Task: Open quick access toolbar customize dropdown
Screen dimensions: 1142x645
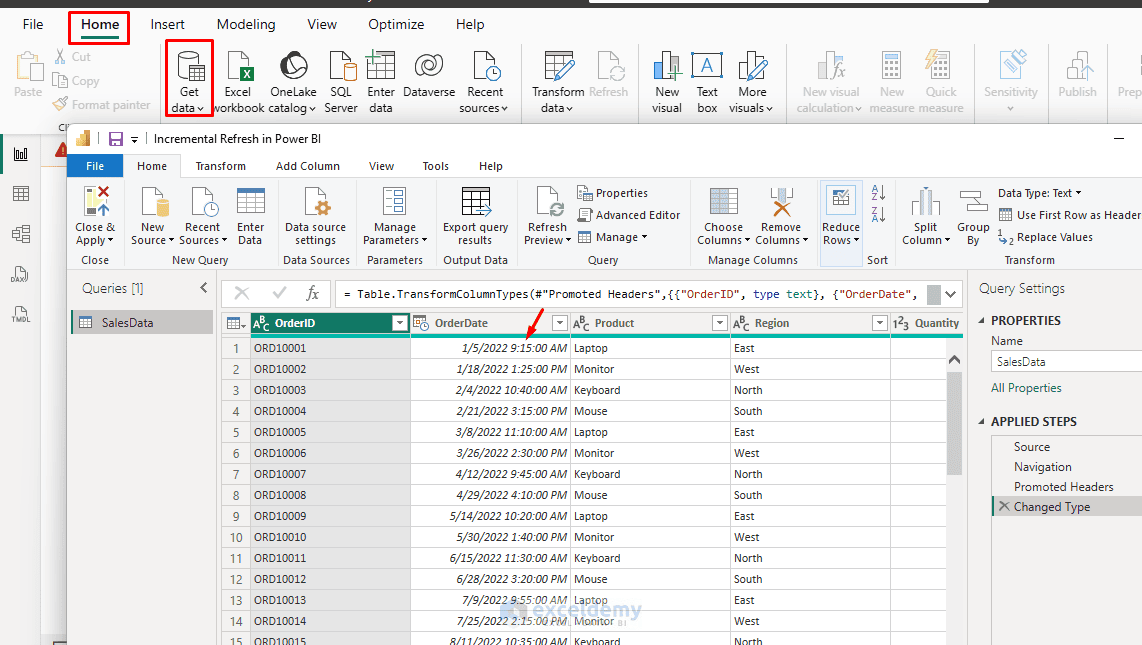Action: 134,140
